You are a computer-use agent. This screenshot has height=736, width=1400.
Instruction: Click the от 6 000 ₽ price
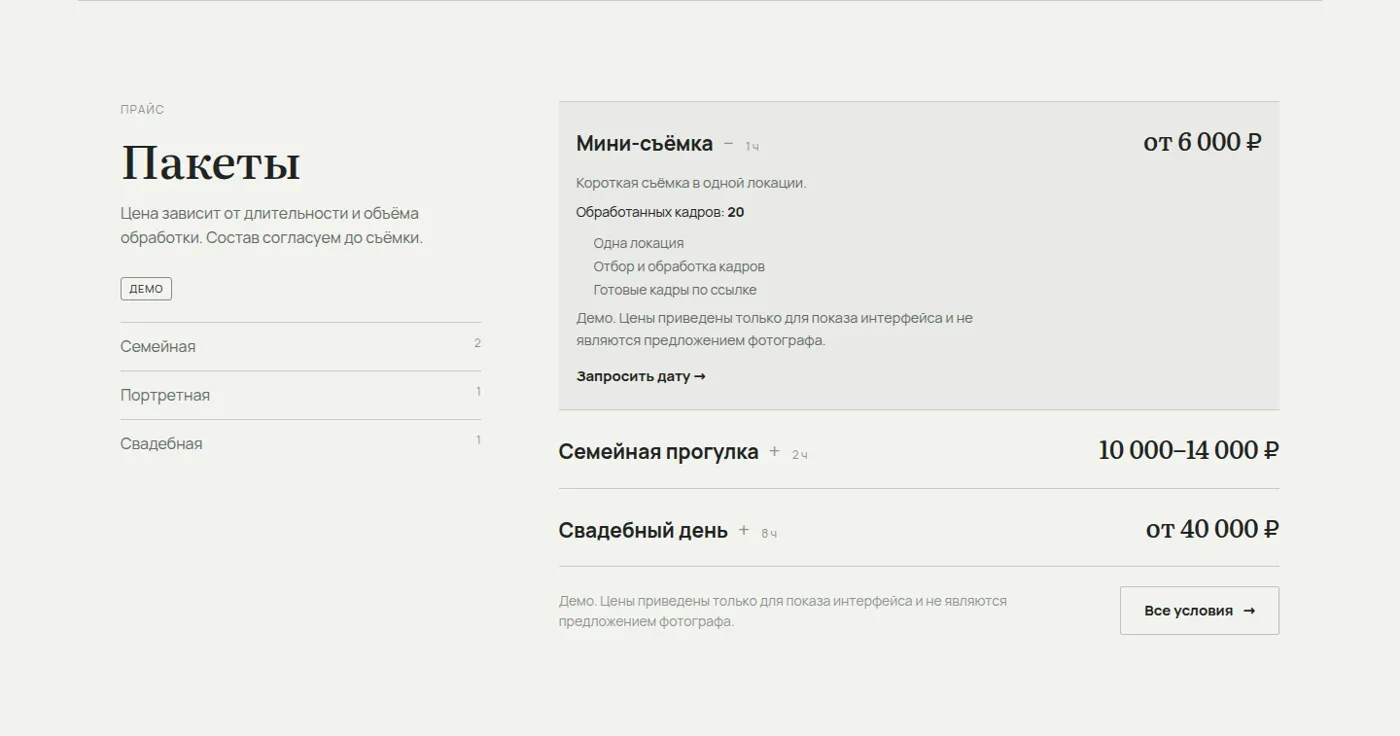click(x=1202, y=143)
